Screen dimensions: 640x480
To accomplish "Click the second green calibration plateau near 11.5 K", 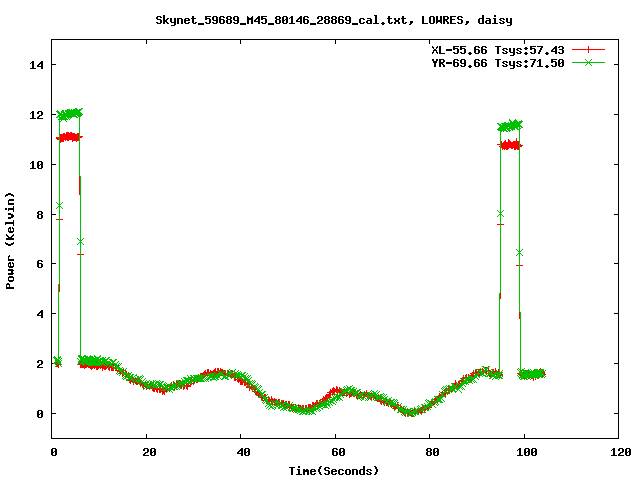I will point(510,126).
